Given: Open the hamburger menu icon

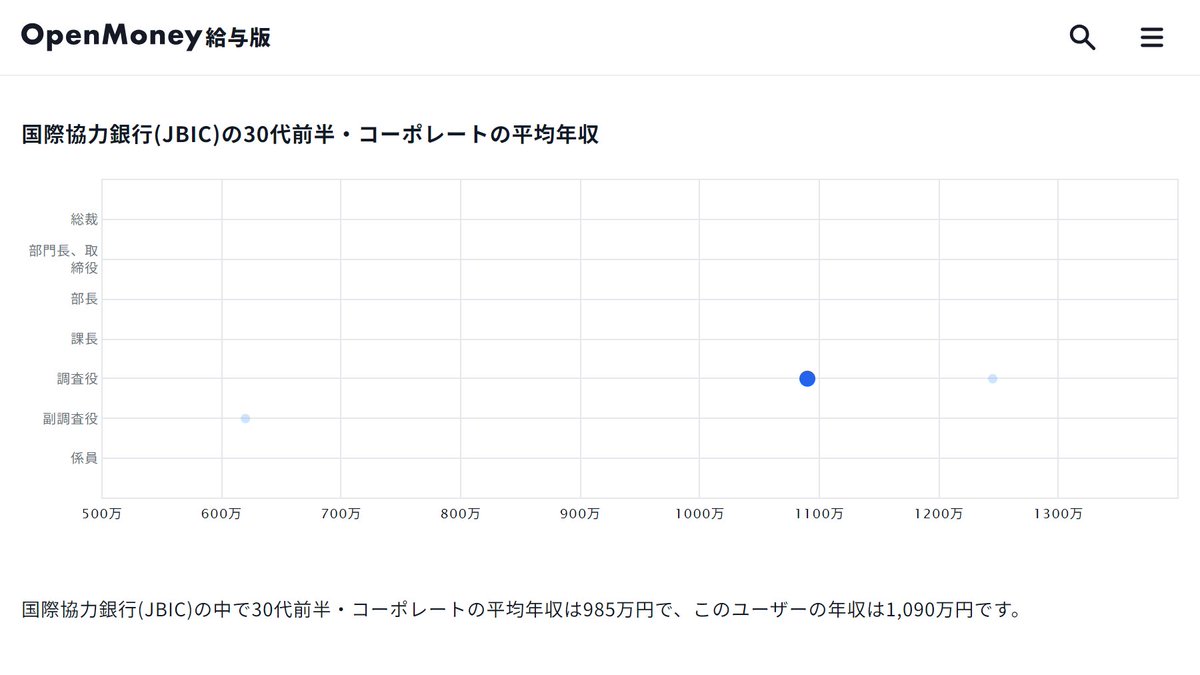Looking at the screenshot, I should [1152, 38].
